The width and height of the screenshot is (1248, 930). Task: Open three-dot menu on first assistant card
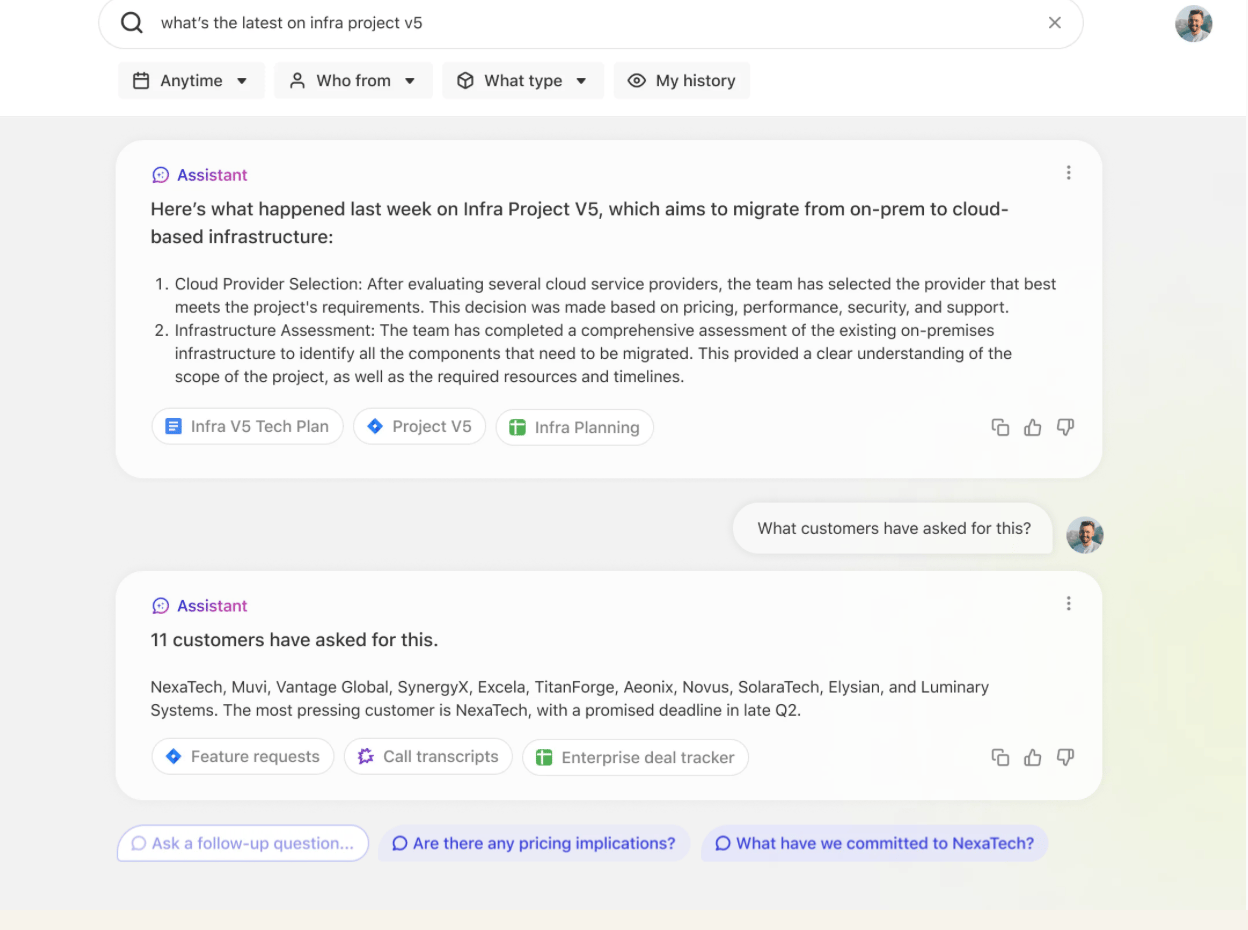[x=1068, y=173]
